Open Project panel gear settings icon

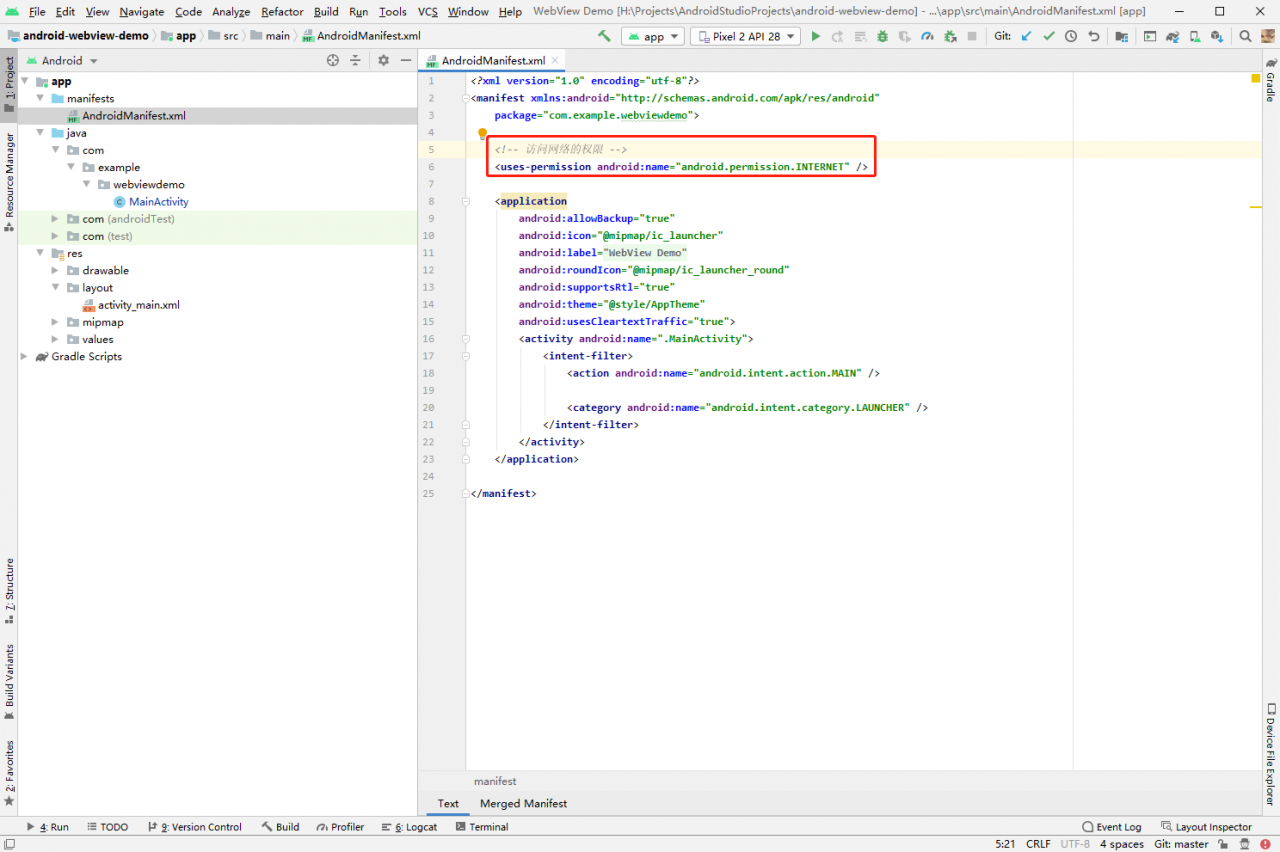pyautogui.click(x=383, y=60)
